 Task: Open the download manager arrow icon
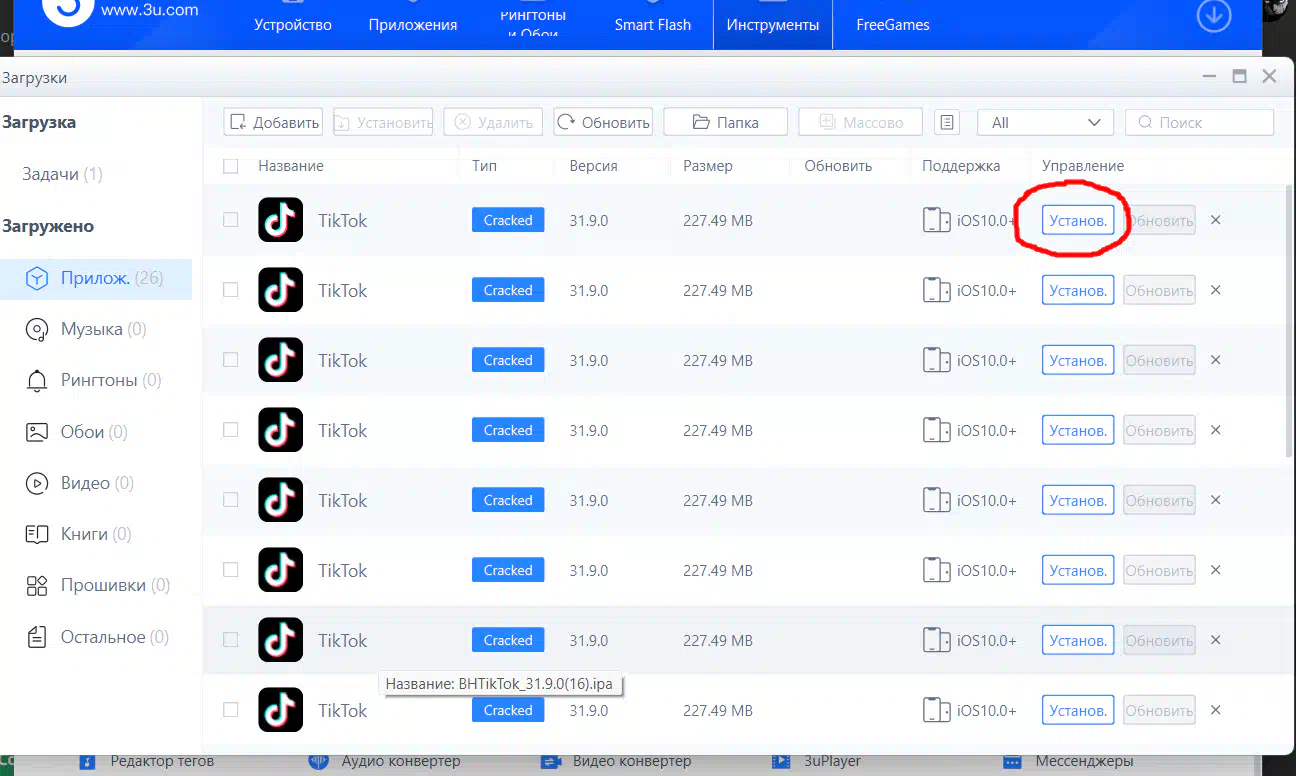1213,16
